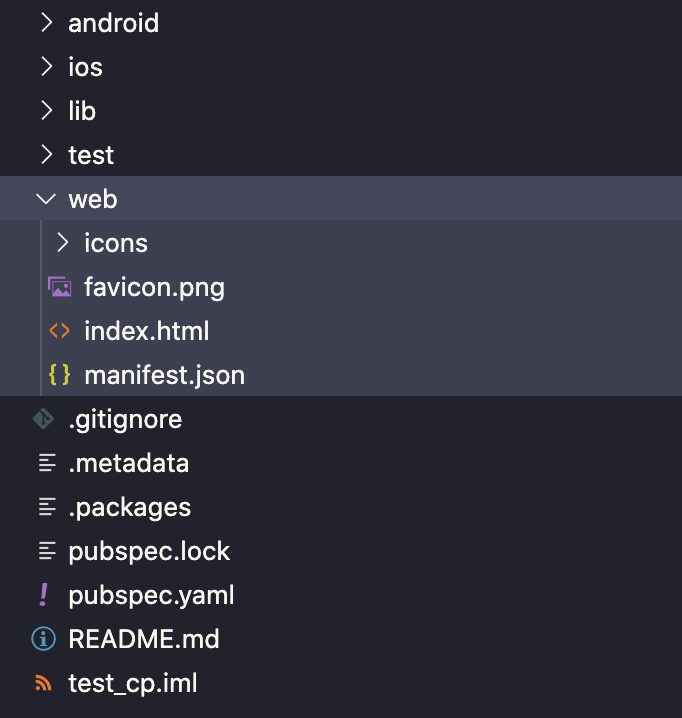Screen dimensions: 682x718
Task: Open the README.md file
Action: coord(144,639)
